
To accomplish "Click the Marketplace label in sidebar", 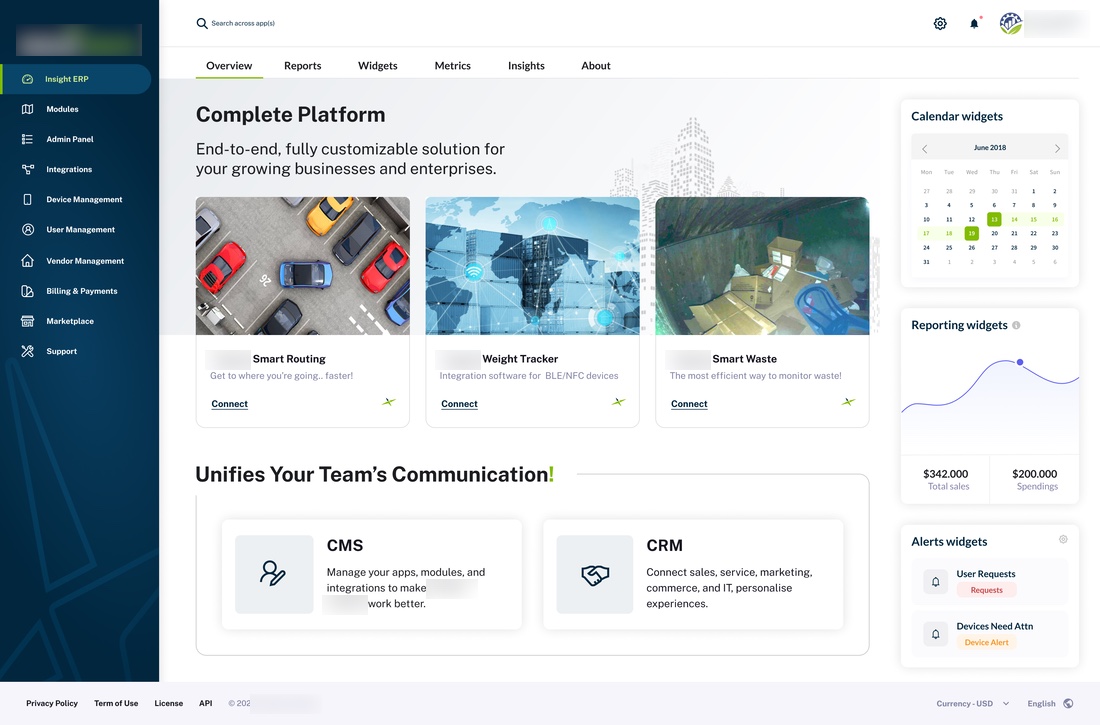I will (x=70, y=321).
